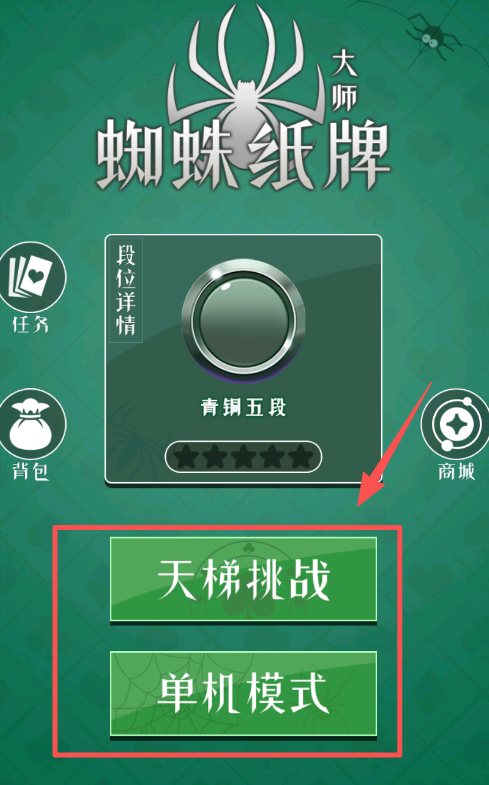Click the 背包 label text
The image size is (489, 785).
point(31,471)
